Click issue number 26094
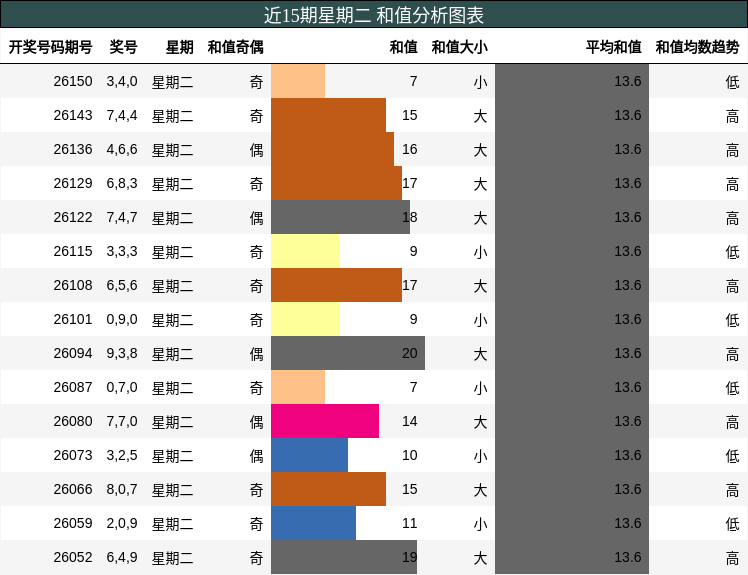This screenshot has height=575, width=748. [x=73, y=354]
